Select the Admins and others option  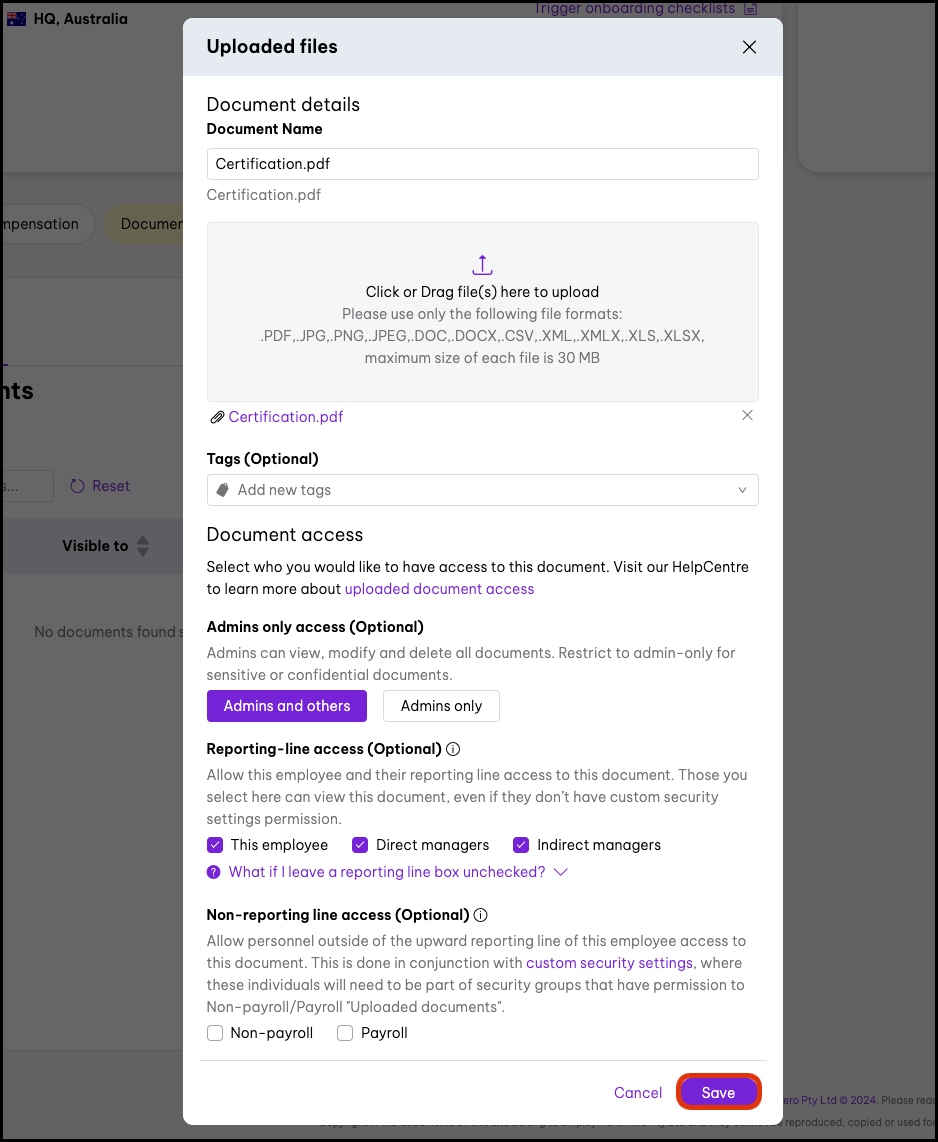click(287, 706)
